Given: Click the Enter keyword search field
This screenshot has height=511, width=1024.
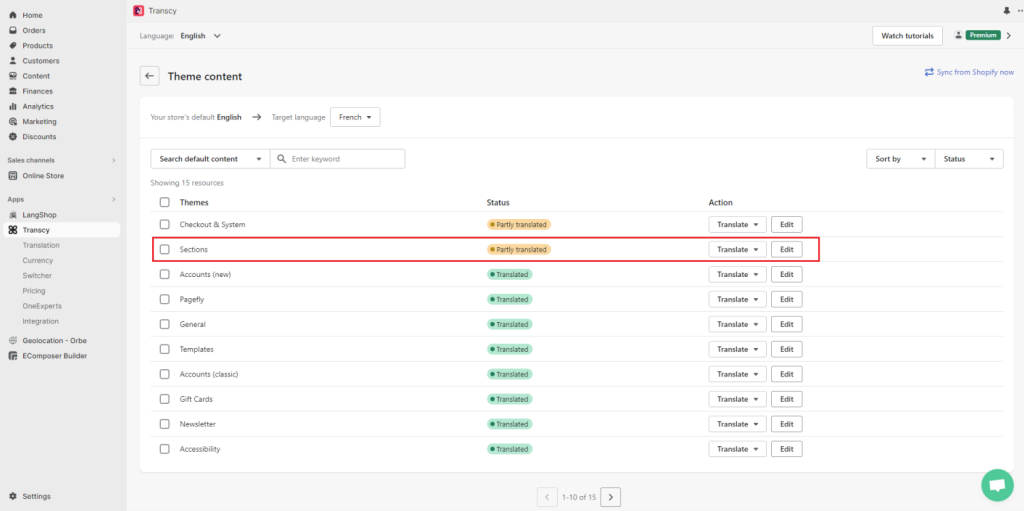Looking at the screenshot, I should (x=338, y=159).
